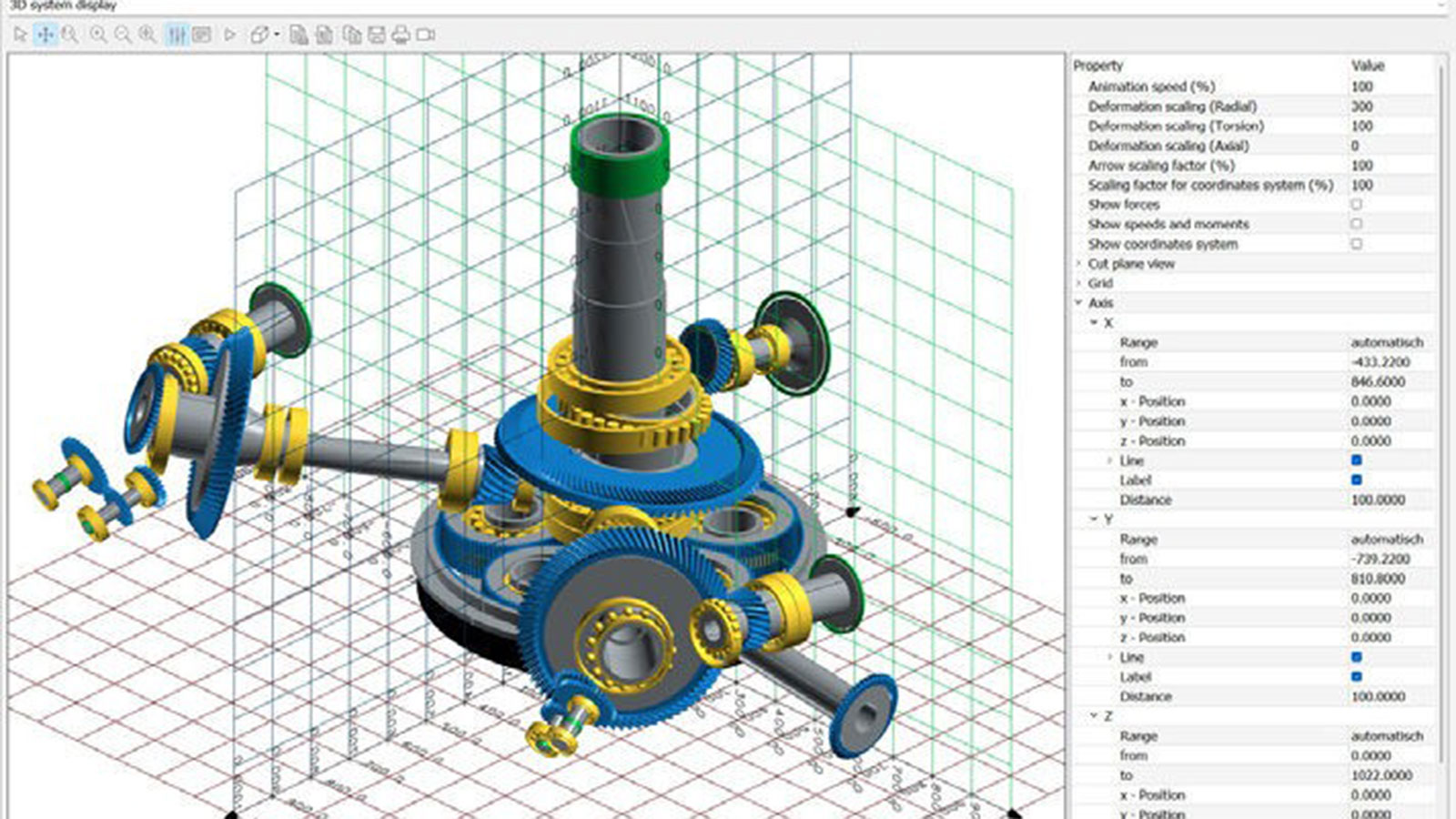The image size is (1456, 819).
Task: Enable Show speeds and moments checkbox
Action: click(1356, 224)
